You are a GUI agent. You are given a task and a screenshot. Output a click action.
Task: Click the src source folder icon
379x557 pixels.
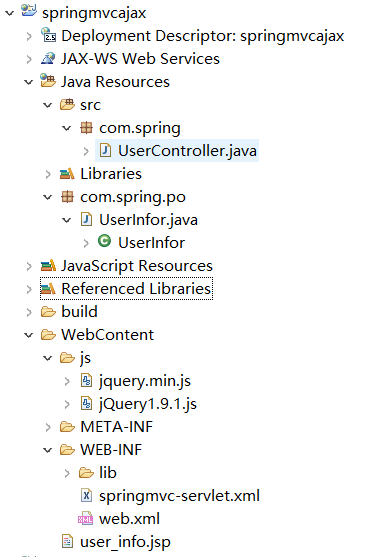tap(67, 104)
